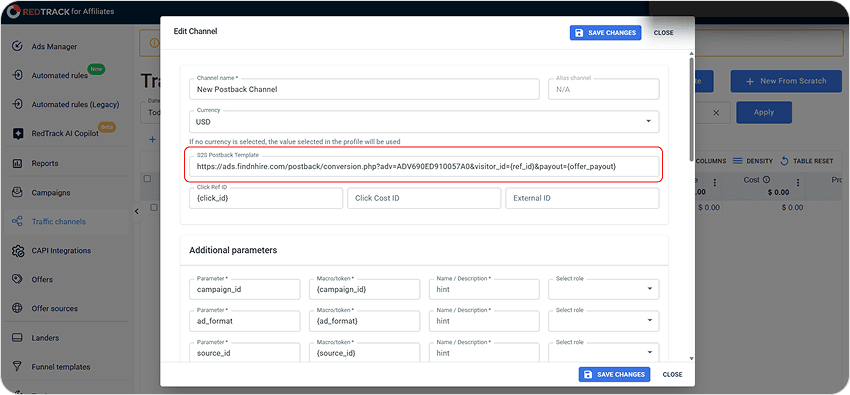Click the bottom Close button
The width and height of the screenshot is (850, 395).
pyautogui.click(x=672, y=374)
